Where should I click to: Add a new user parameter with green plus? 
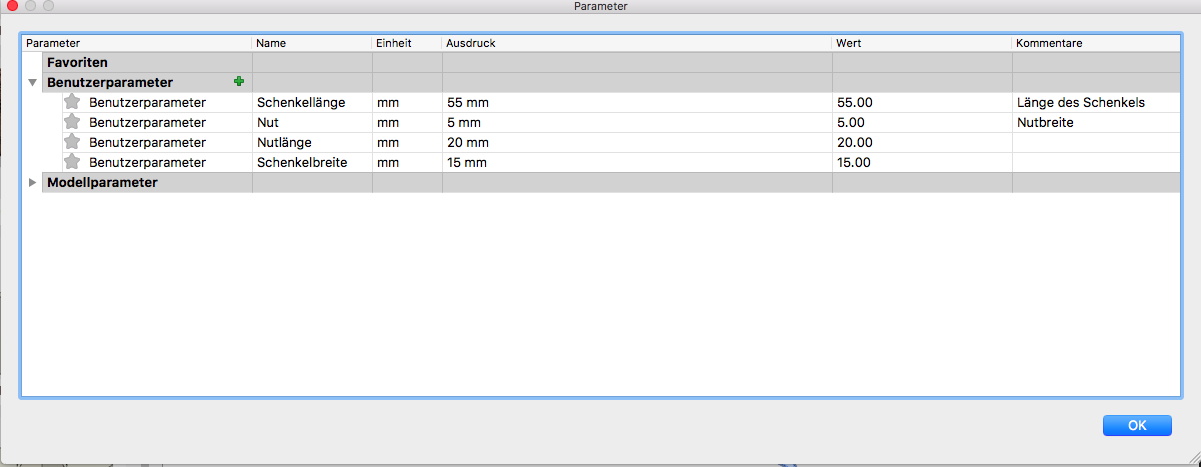238,82
